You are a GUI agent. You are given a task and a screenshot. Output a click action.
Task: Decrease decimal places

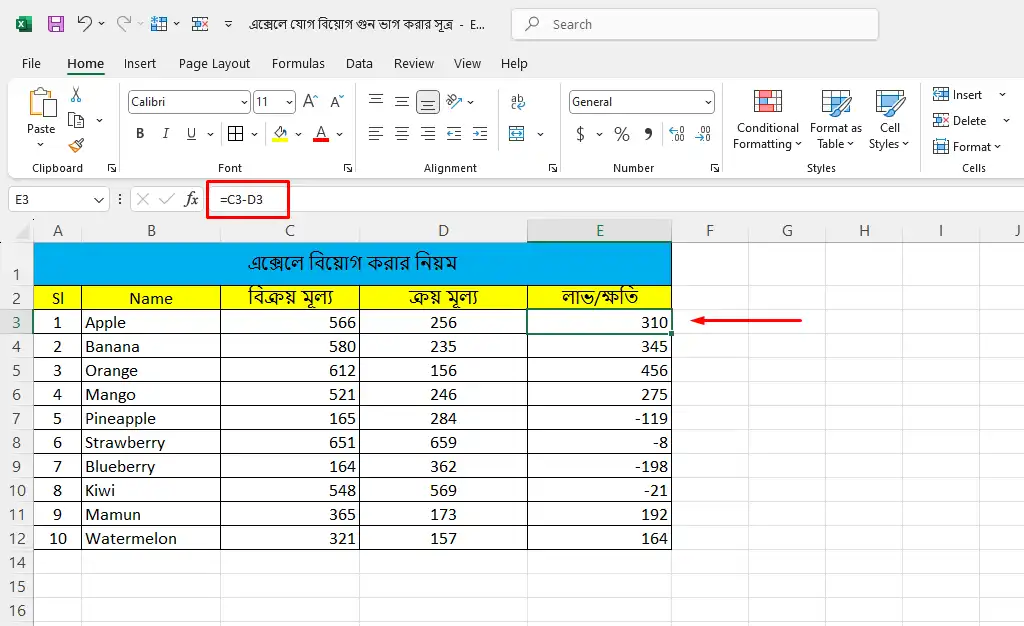click(x=703, y=134)
